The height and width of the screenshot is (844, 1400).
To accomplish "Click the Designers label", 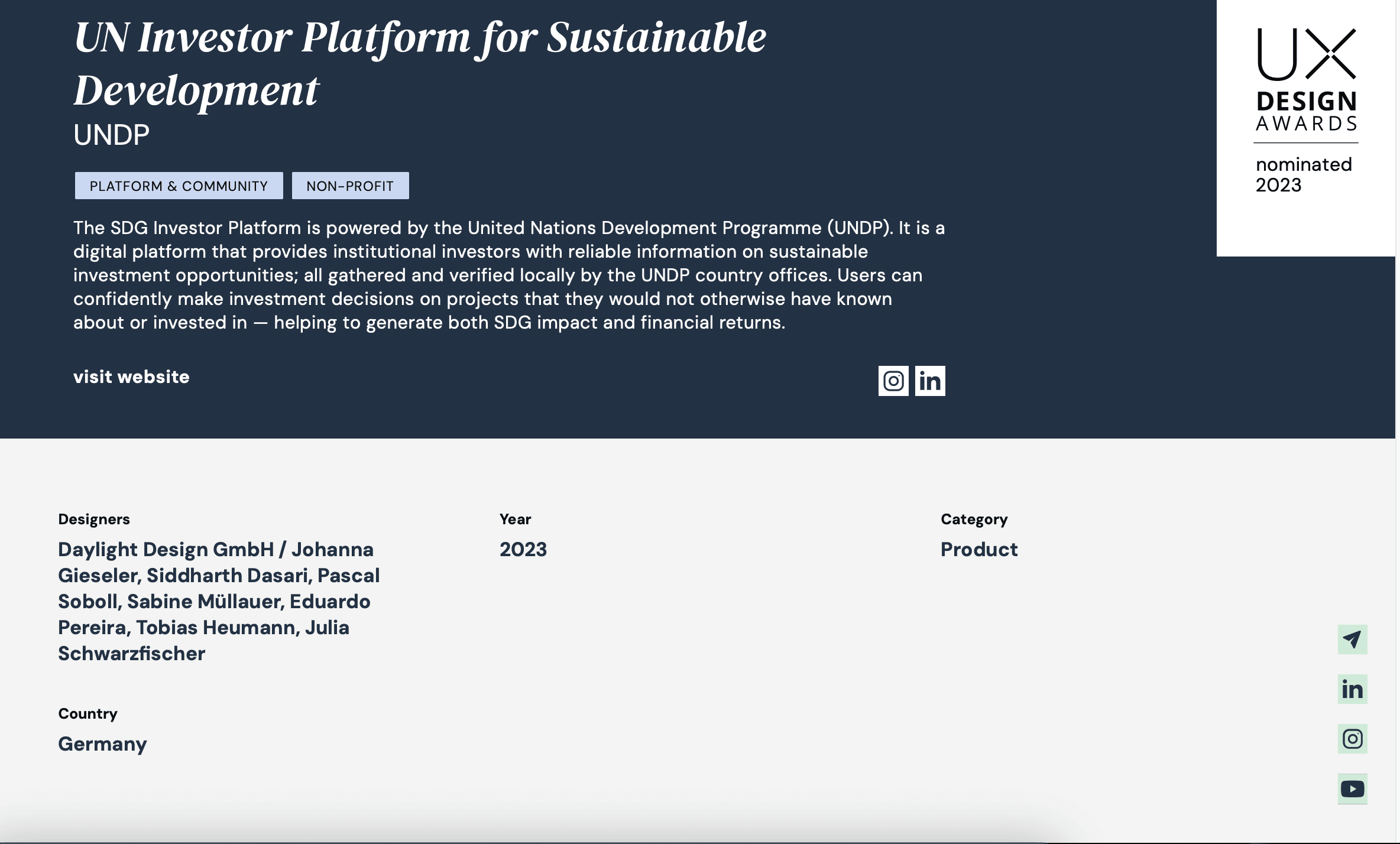I will click(x=94, y=519).
